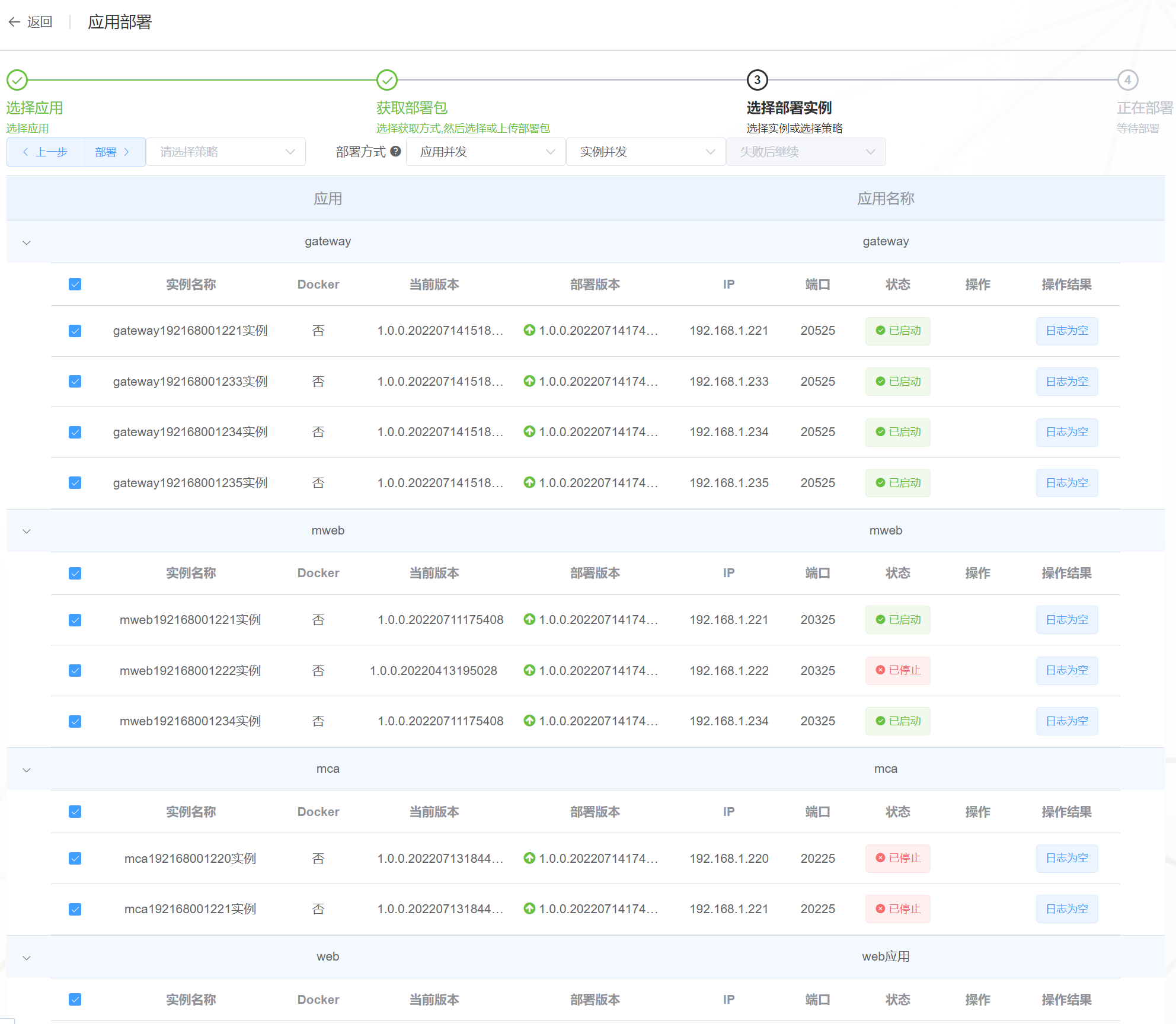1176x1024 pixels.
Task: Click 日志为空 button for mca192168001221实例
Action: tap(1066, 909)
